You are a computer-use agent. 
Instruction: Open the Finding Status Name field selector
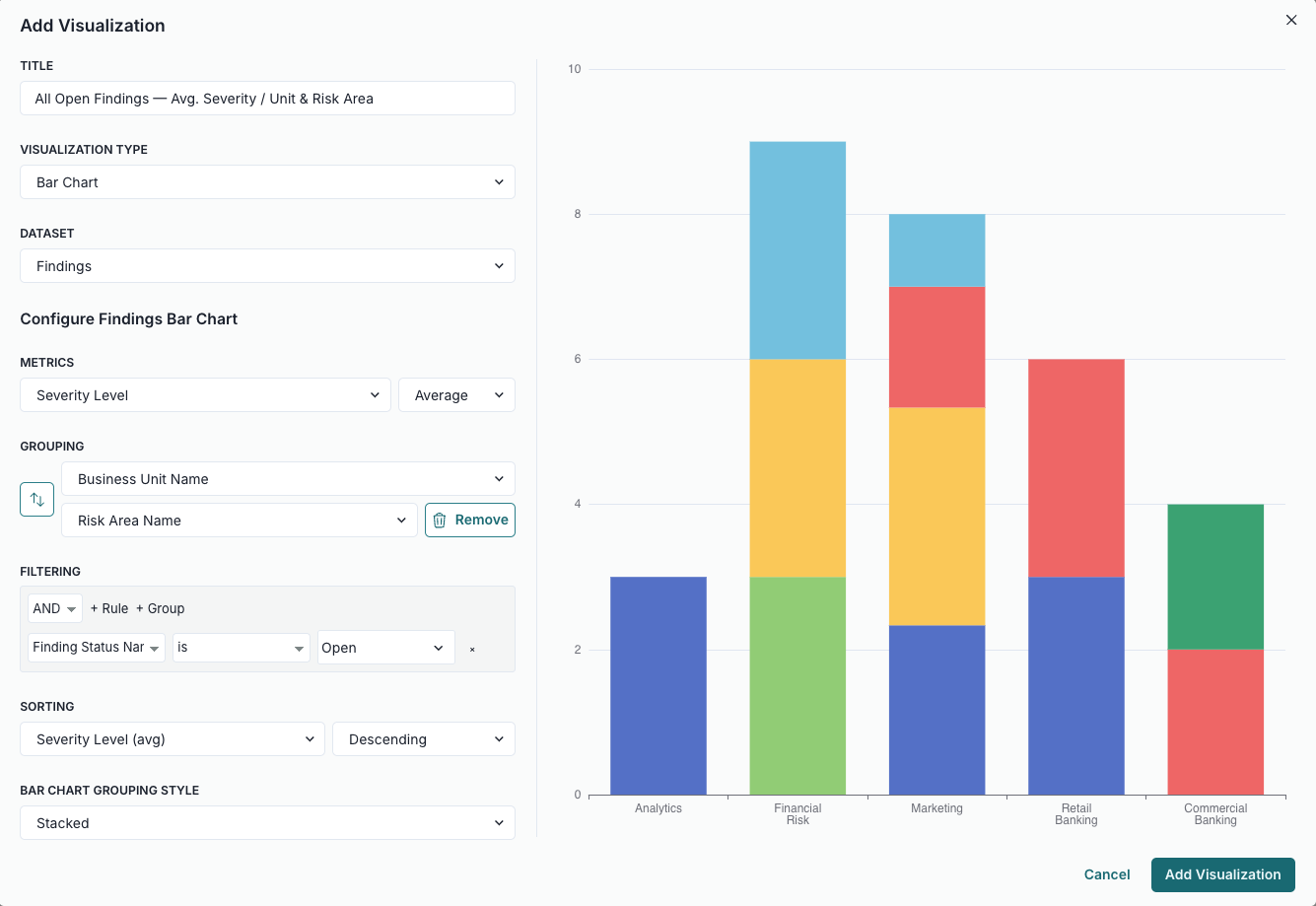pos(97,648)
